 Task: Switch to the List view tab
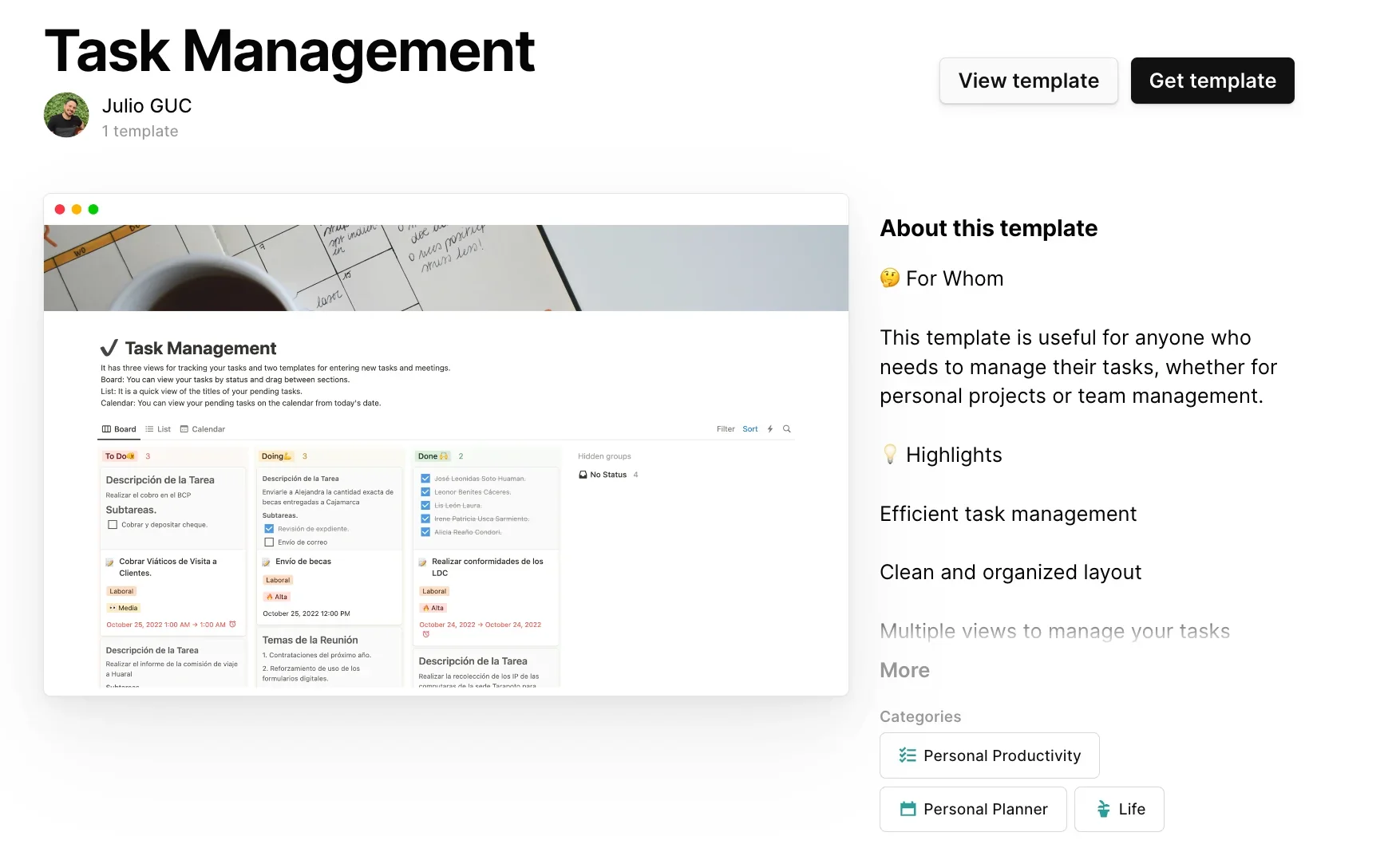pos(158,429)
